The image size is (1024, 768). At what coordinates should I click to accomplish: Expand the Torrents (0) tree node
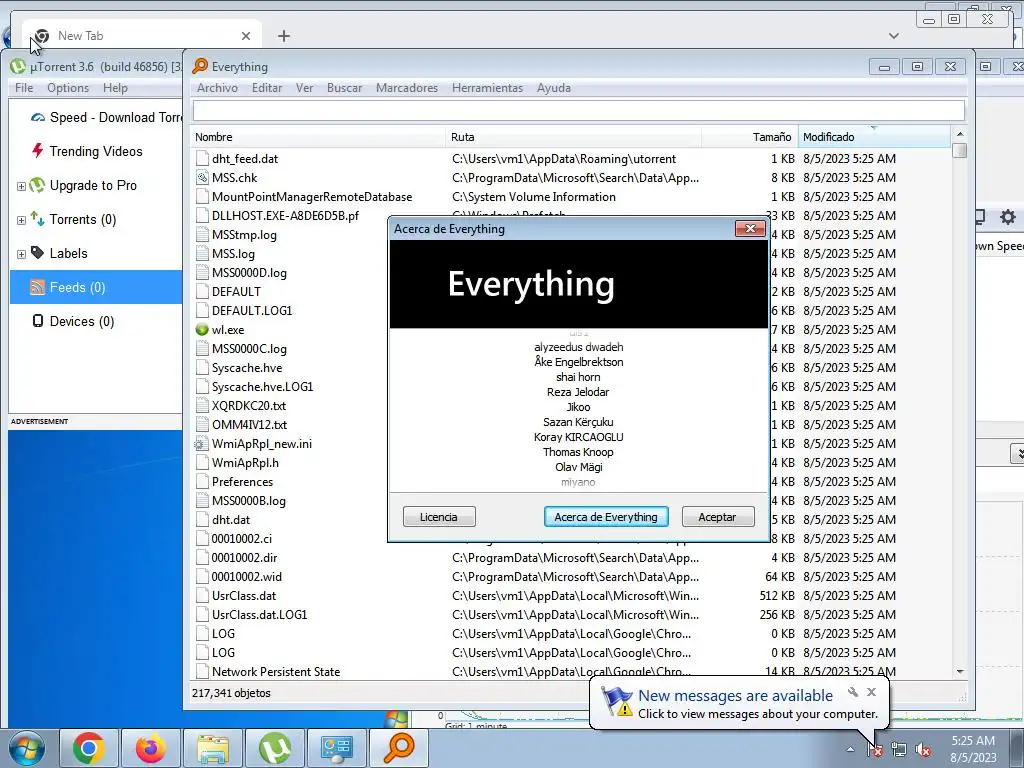pos(21,220)
